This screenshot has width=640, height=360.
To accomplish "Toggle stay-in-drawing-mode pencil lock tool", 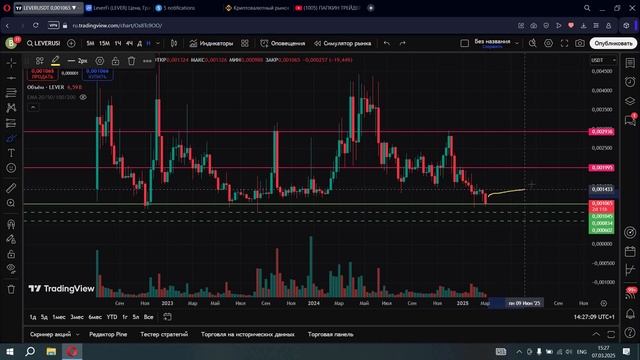I will tap(11, 239).
